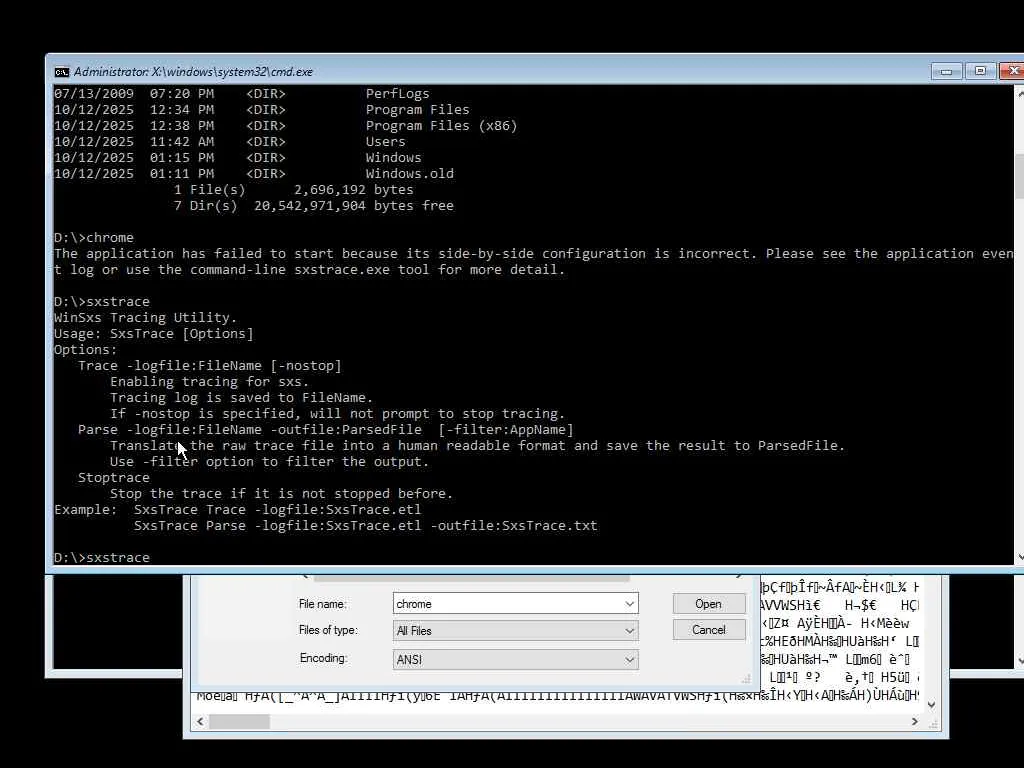Click the WinSxs Tracing Utility line
Viewport: 1024px width, 768px height.
146,317
